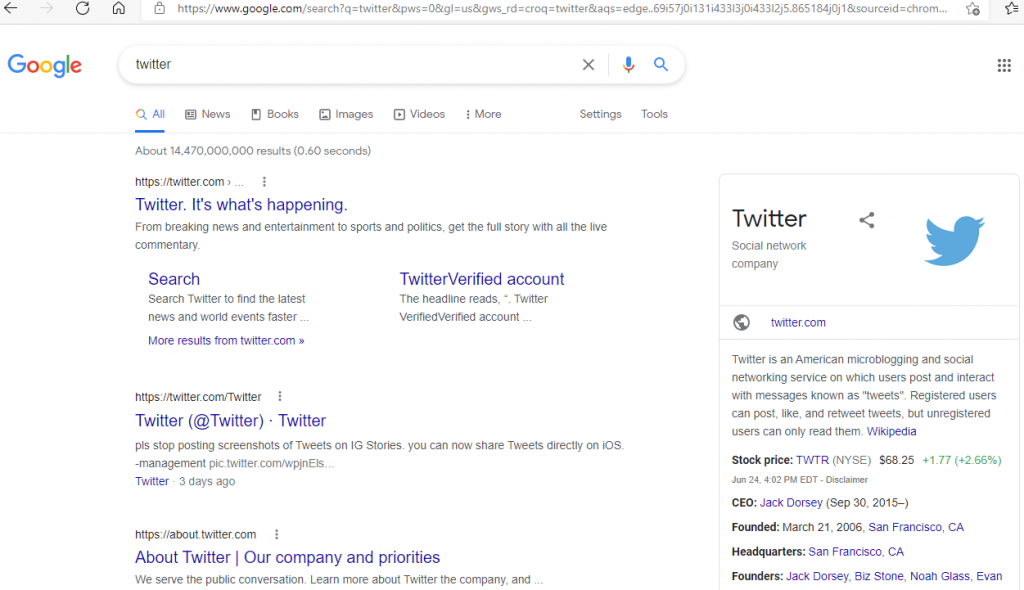Open "Twitter. It's what's happening." result
Image resolution: width=1024 pixels, height=590 pixels.
click(x=241, y=205)
